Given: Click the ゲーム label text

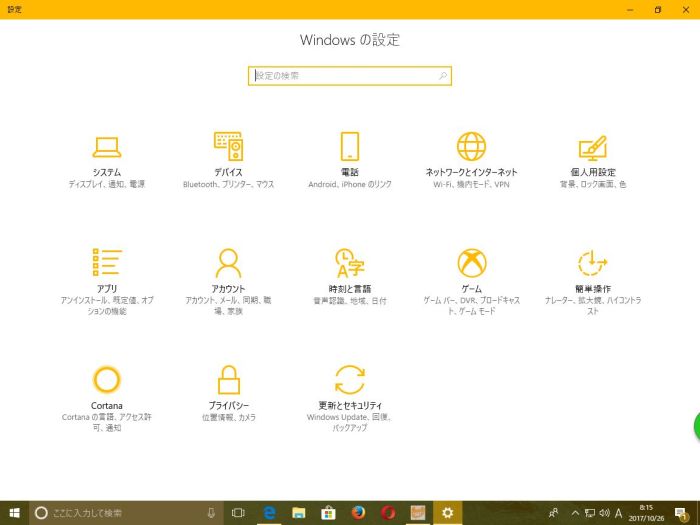Looking at the screenshot, I should [x=471, y=289].
